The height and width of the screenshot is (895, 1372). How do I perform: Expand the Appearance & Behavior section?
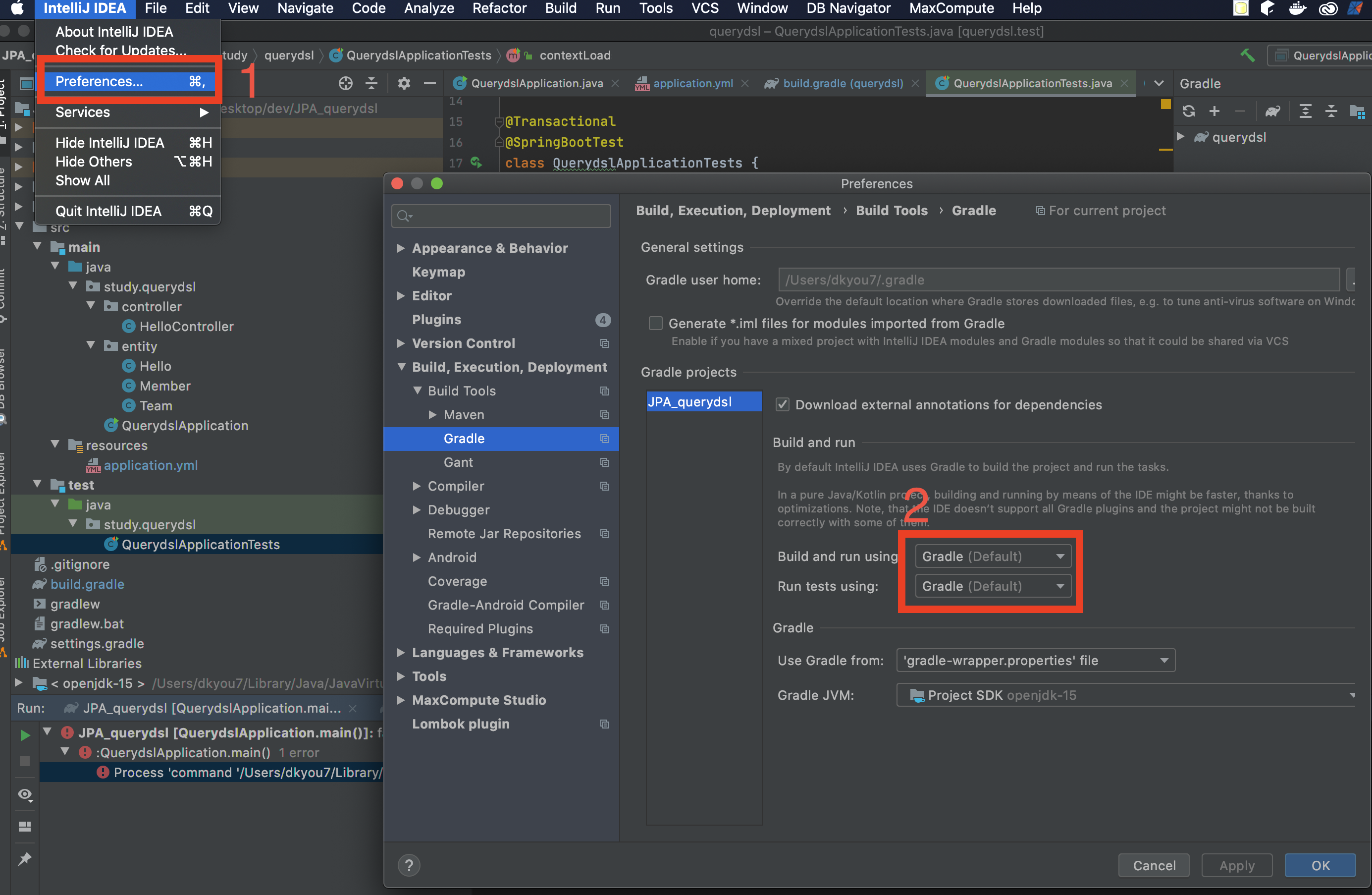click(x=401, y=248)
